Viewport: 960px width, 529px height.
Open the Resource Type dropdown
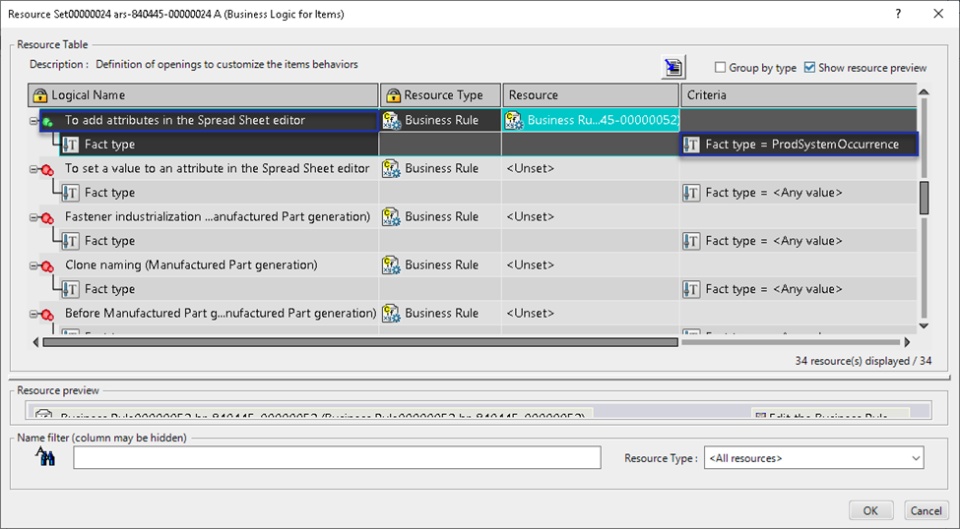click(x=814, y=458)
